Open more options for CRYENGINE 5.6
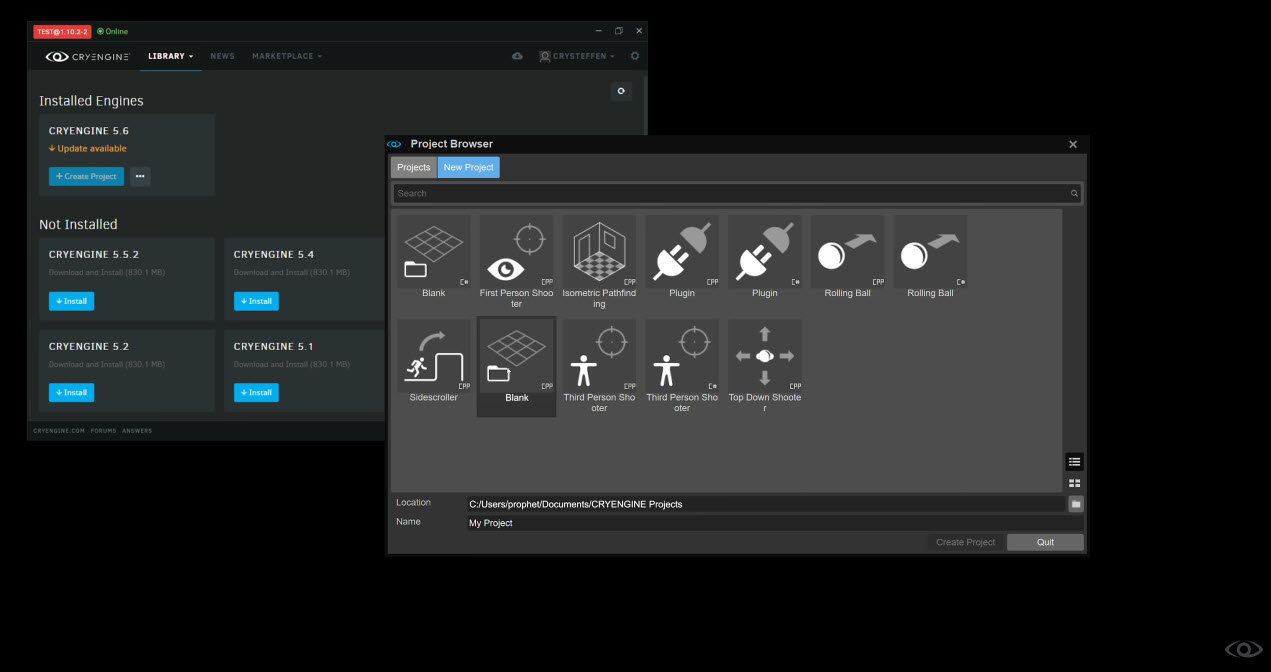 click(140, 176)
